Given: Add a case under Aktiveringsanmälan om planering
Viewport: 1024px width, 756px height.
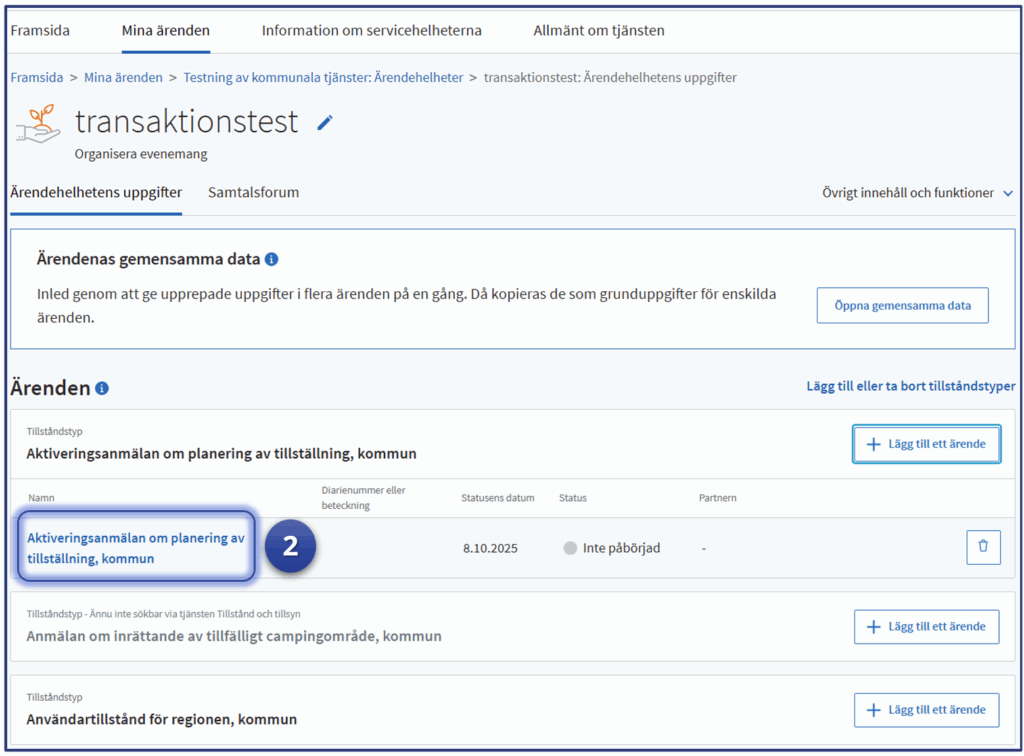Looking at the screenshot, I should click(x=926, y=444).
